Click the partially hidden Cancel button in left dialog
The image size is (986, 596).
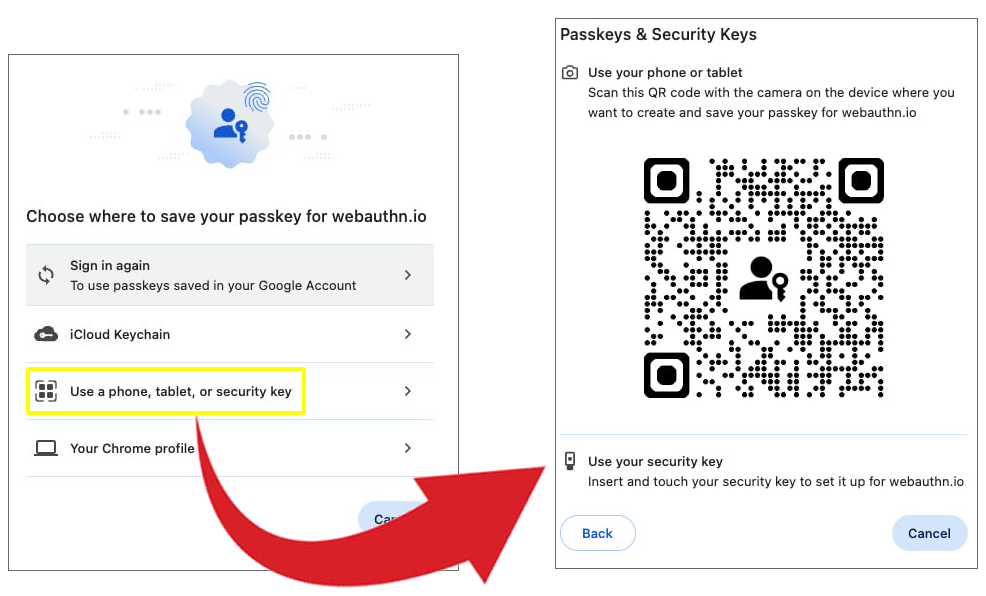coord(381,517)
